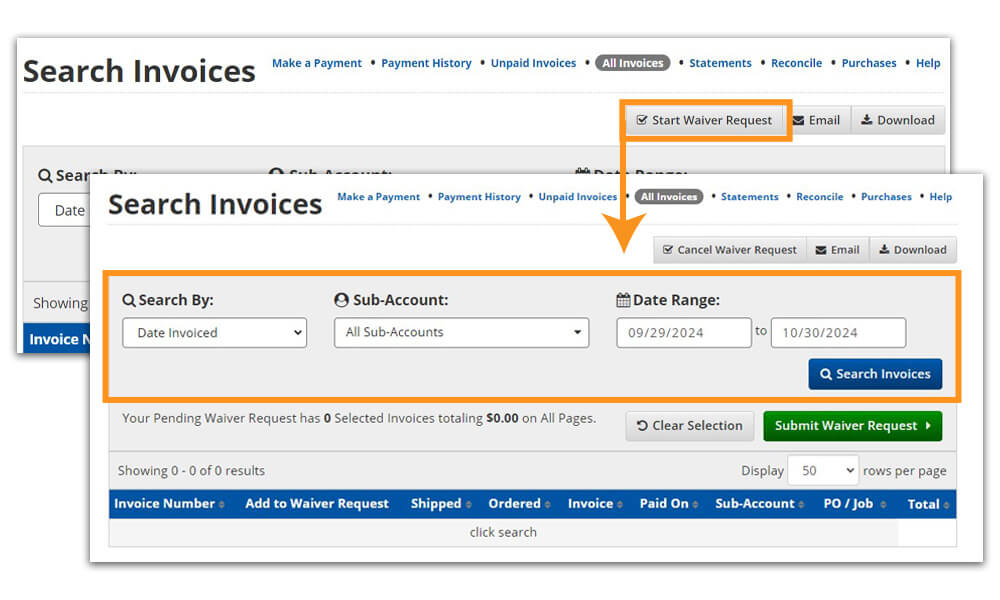This screenshot has width=1000, height=600.
Task: Click the Clear Selection button
Action: pos(689,426)
